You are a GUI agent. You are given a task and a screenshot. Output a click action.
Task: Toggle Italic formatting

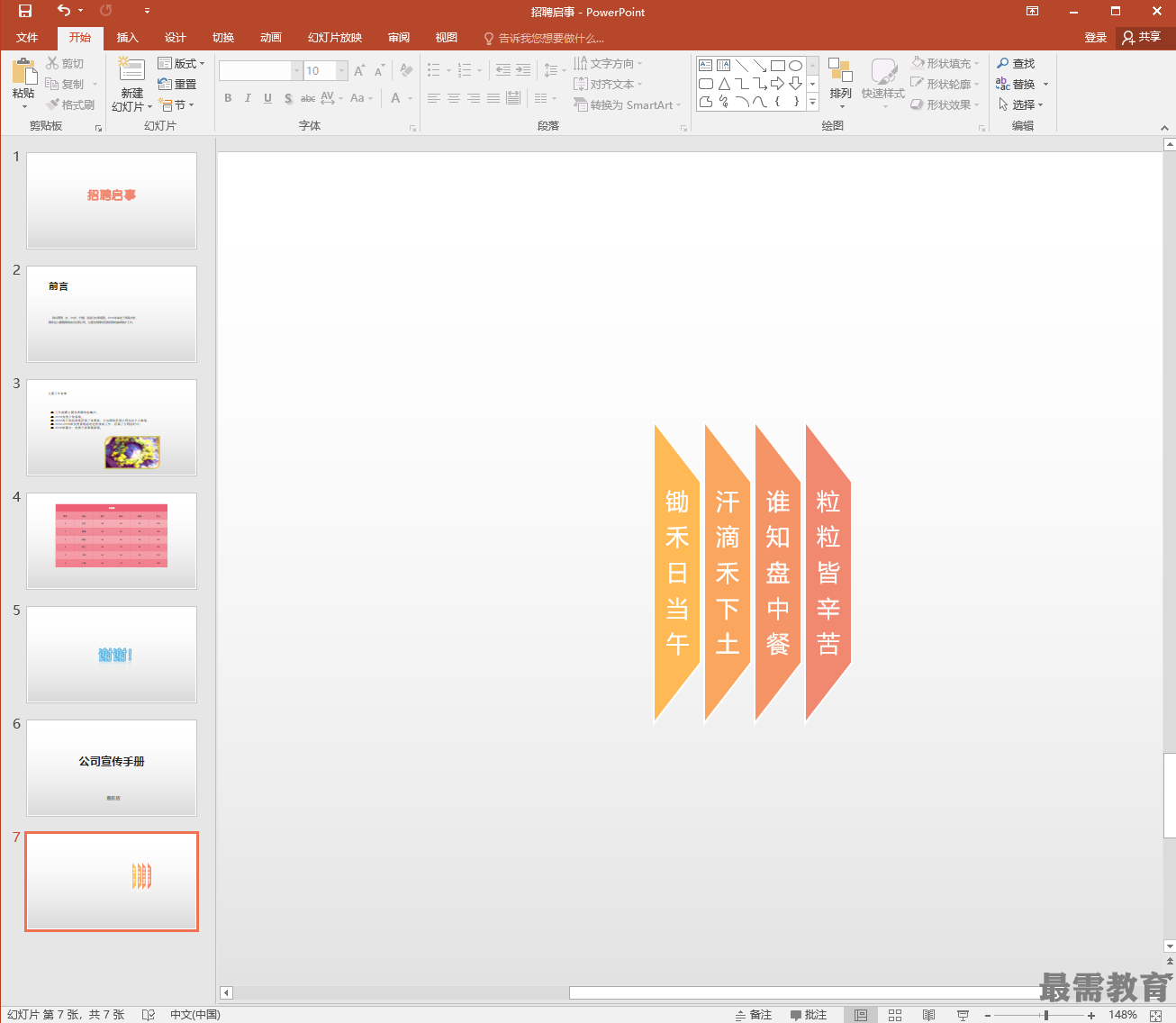[248, 98]
